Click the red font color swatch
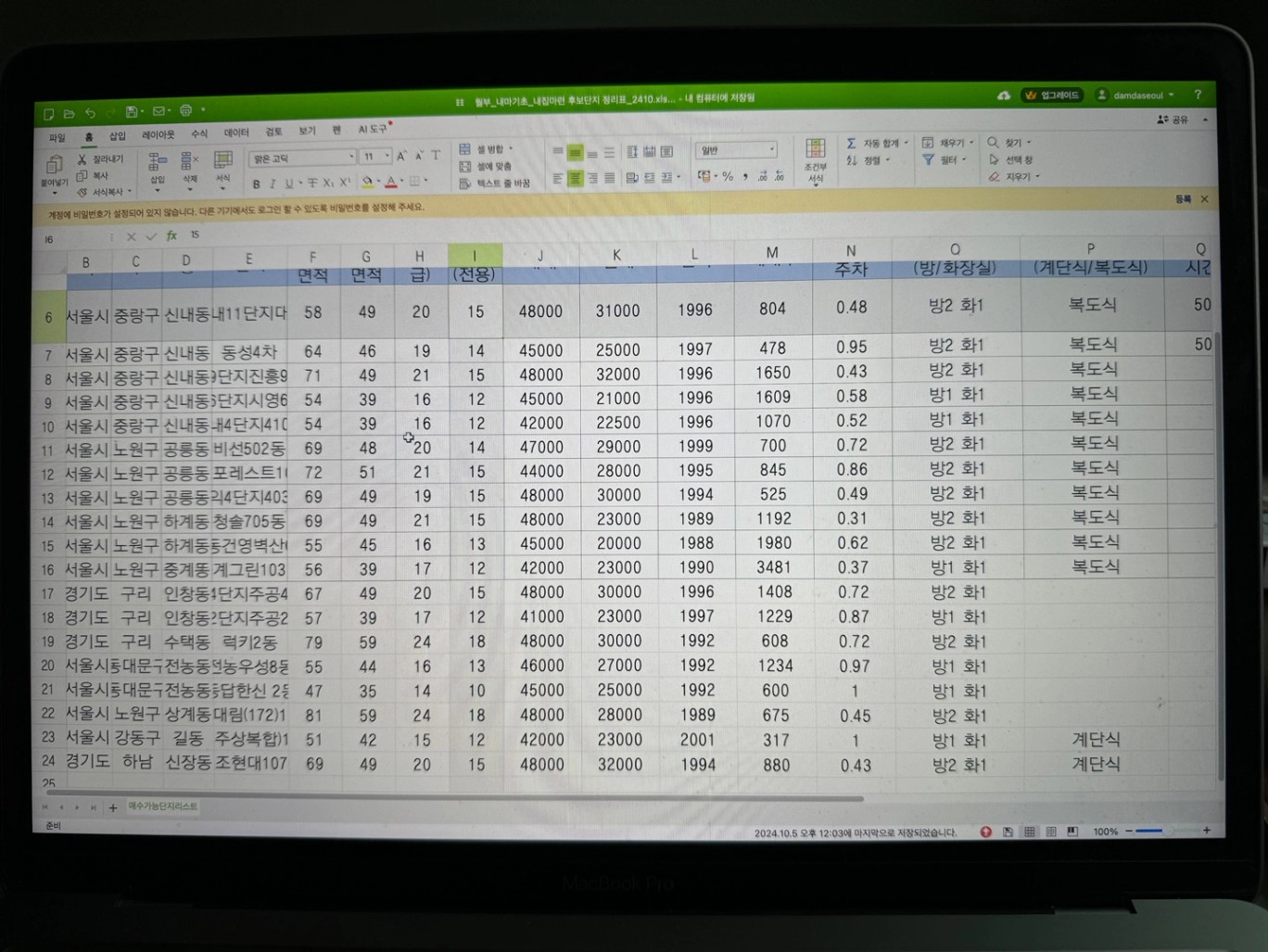The height and width of the screenshot is (952, 1268). (x=390, y=183)
